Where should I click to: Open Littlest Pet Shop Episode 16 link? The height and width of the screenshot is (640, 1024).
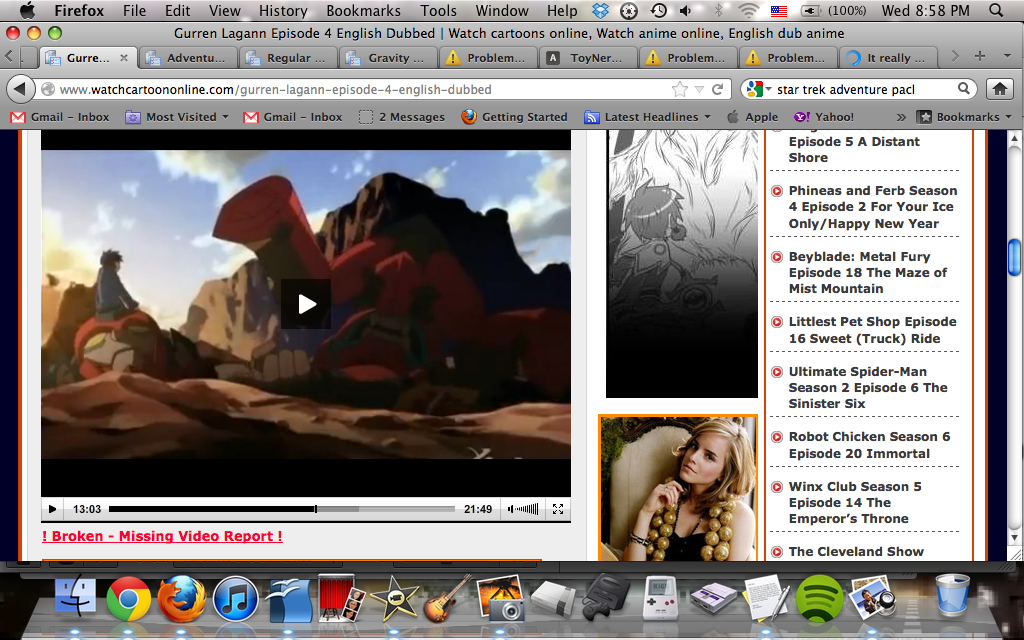point(872,330)
